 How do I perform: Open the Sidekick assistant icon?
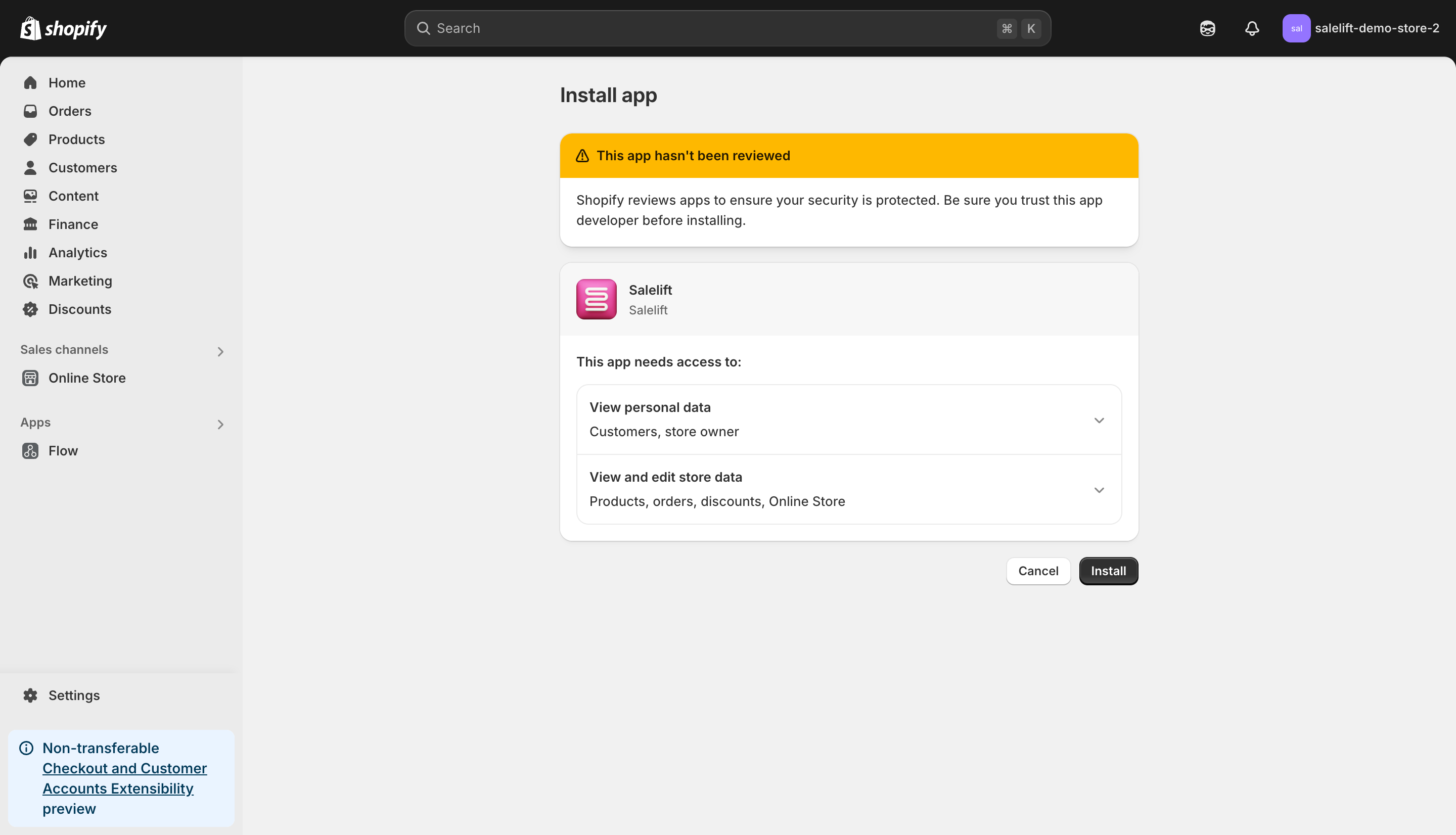(1208, 28)
